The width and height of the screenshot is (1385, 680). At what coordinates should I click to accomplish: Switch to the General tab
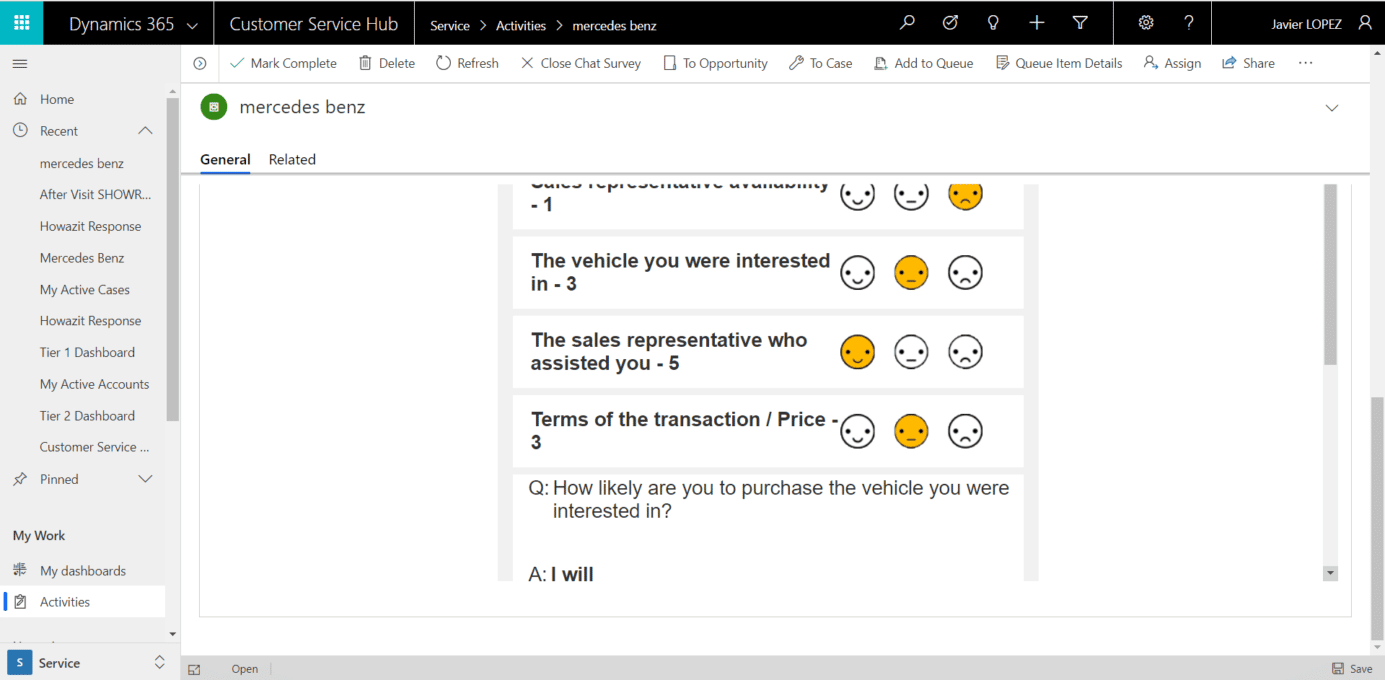(x=225, y=160)
